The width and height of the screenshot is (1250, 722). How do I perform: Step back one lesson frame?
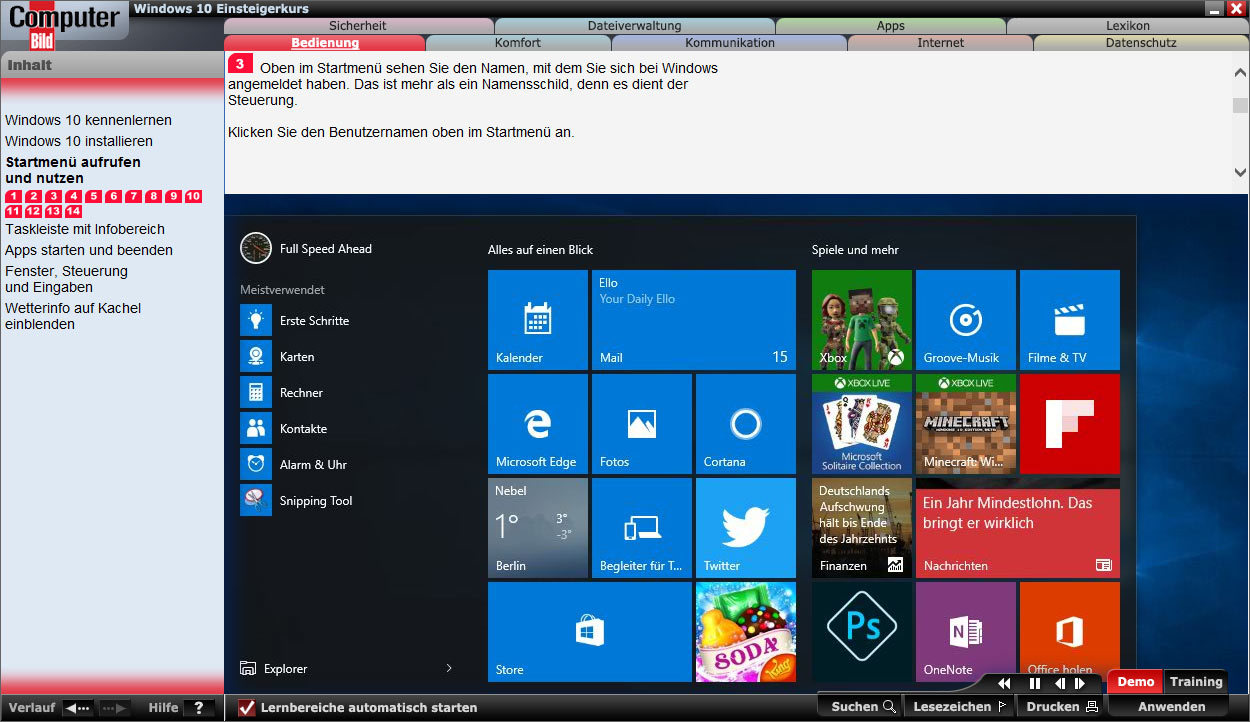click(1060, 684)
